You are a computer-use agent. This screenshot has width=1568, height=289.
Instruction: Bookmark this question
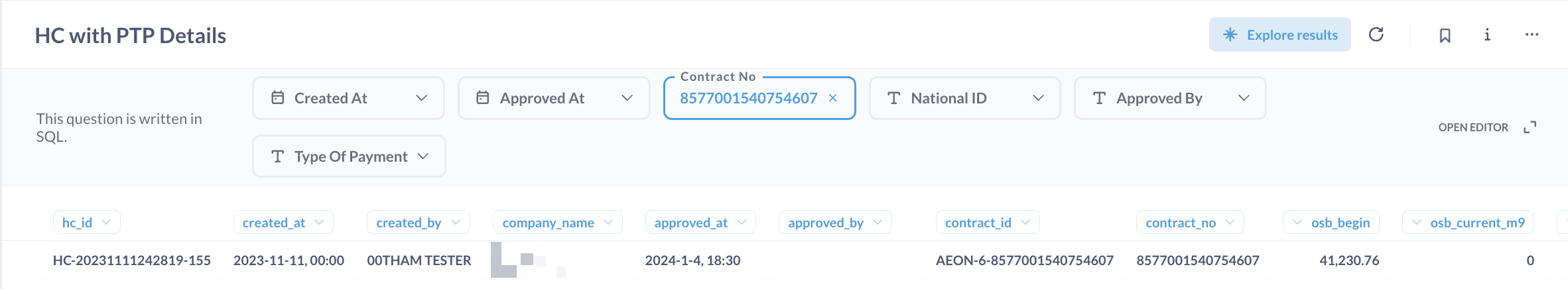pos(1445,35)
